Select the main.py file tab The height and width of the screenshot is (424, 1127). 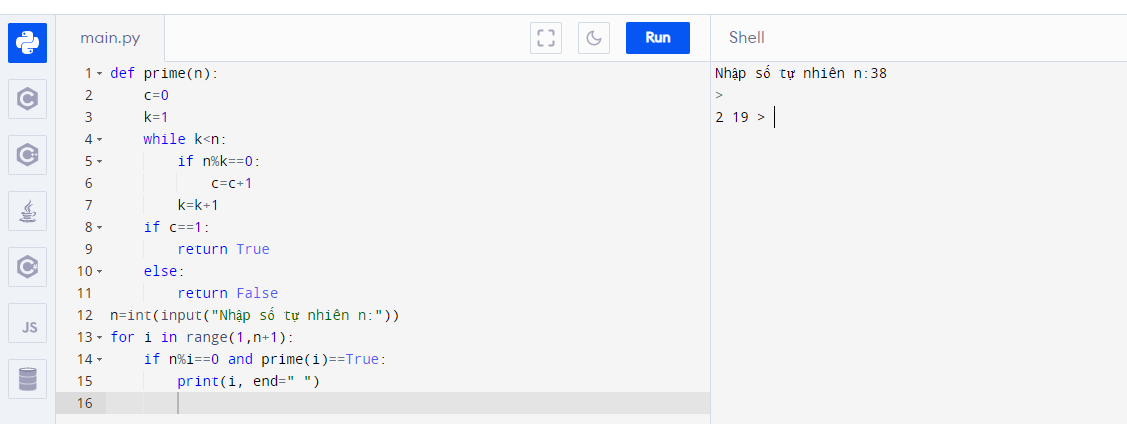pos(110,38)
